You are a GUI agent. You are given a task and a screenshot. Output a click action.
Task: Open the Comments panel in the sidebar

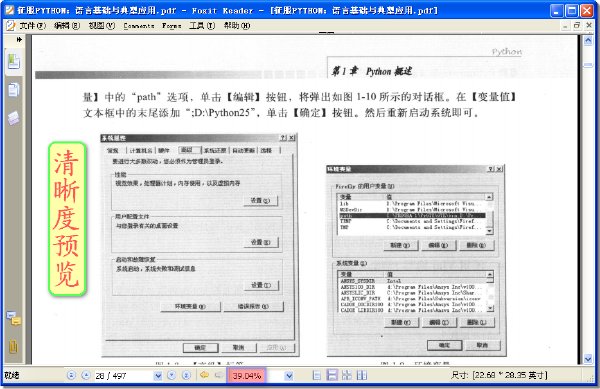(14, 318)
